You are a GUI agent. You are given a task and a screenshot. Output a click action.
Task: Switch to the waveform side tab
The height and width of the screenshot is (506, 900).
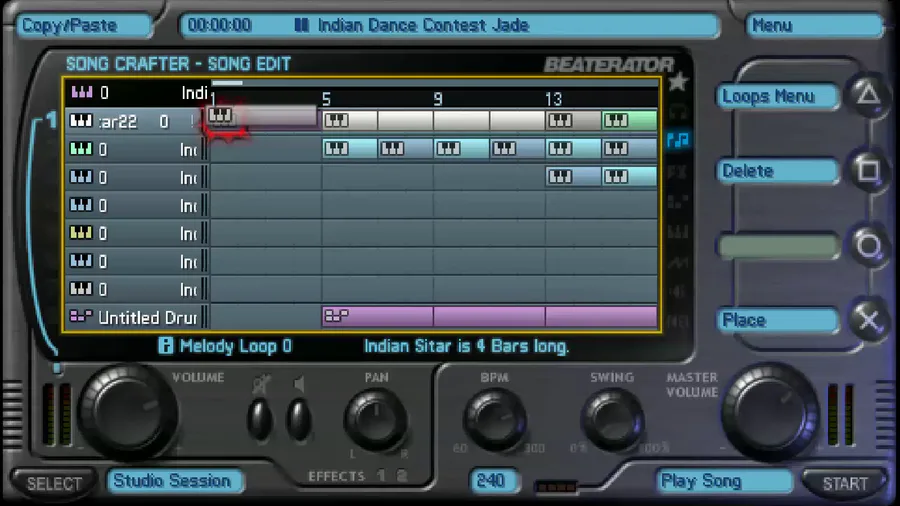(678, 262)
